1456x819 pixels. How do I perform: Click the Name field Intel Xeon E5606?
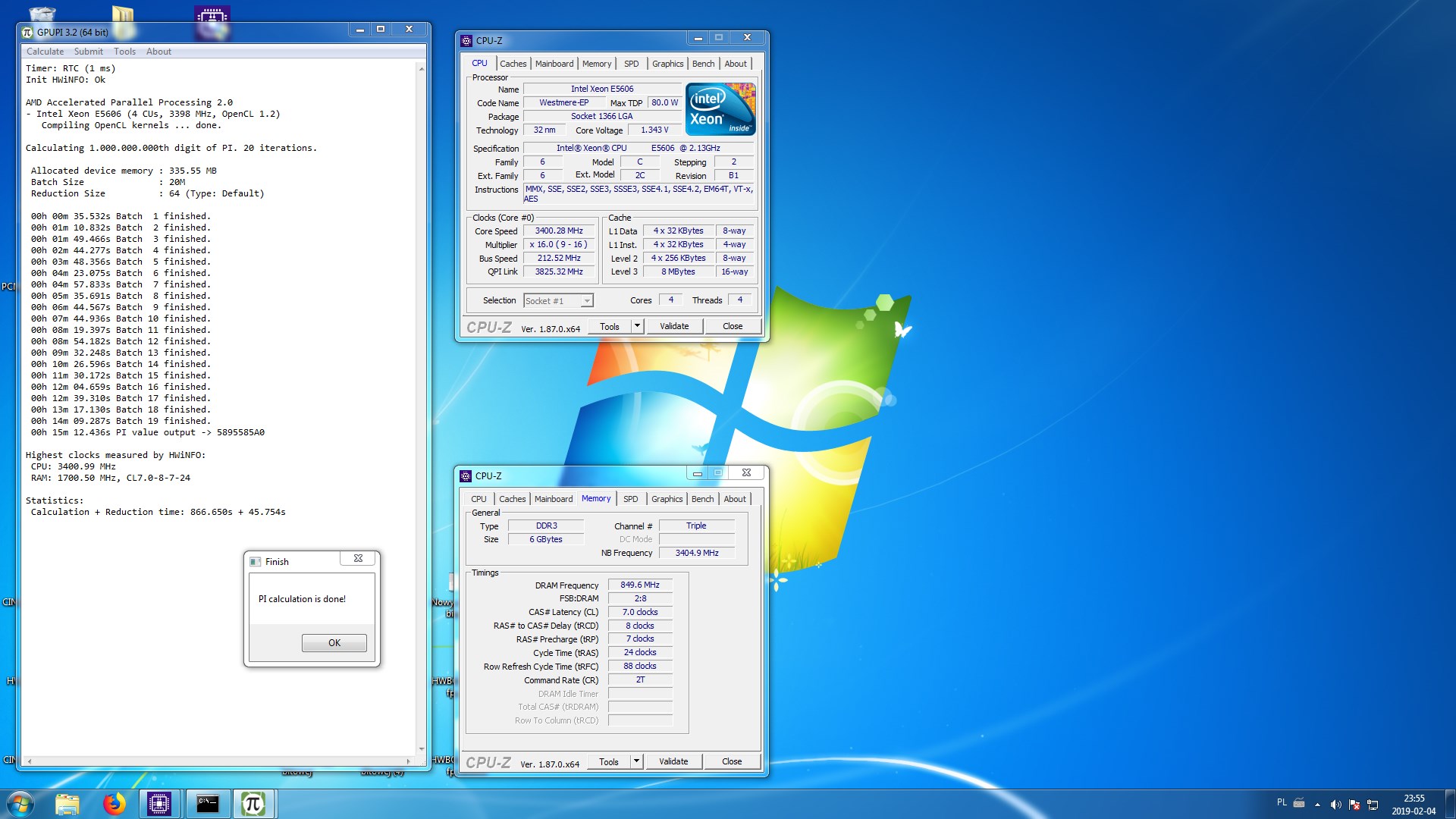coord(602,89)
